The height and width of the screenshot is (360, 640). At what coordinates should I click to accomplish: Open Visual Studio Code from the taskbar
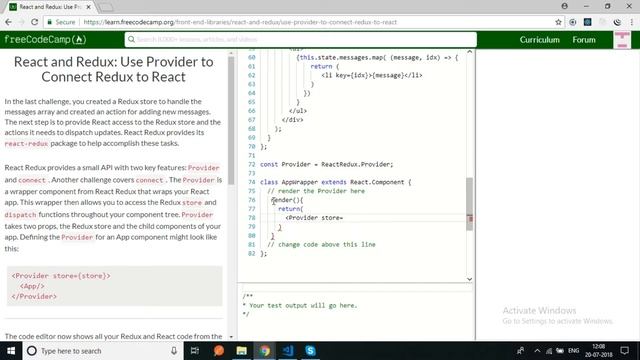point(287,351)
